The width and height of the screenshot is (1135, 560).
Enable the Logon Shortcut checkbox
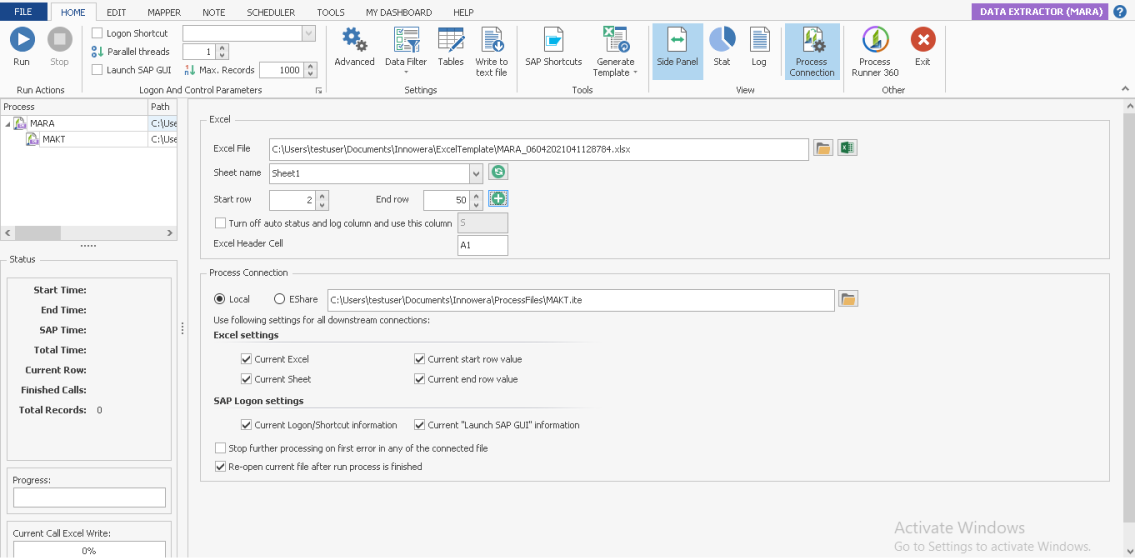[x=98, y=33]
